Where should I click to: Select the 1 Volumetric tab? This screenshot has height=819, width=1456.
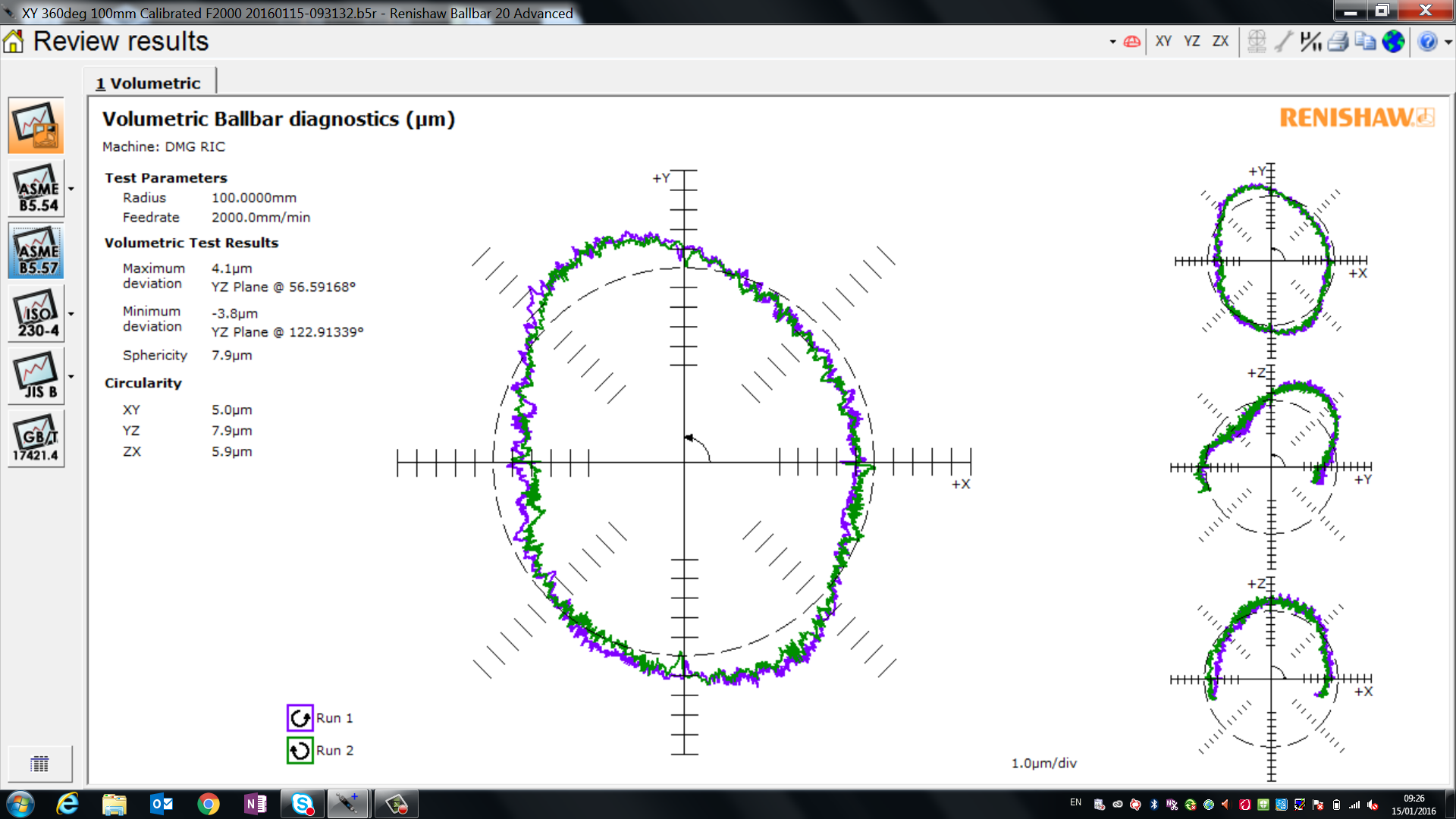[149, 82]
